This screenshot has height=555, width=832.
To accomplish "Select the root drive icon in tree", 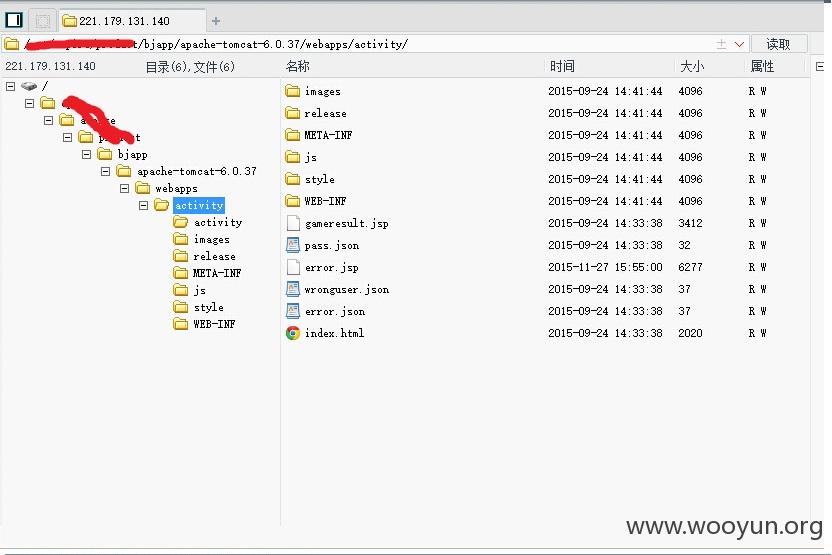I will 29,86.
